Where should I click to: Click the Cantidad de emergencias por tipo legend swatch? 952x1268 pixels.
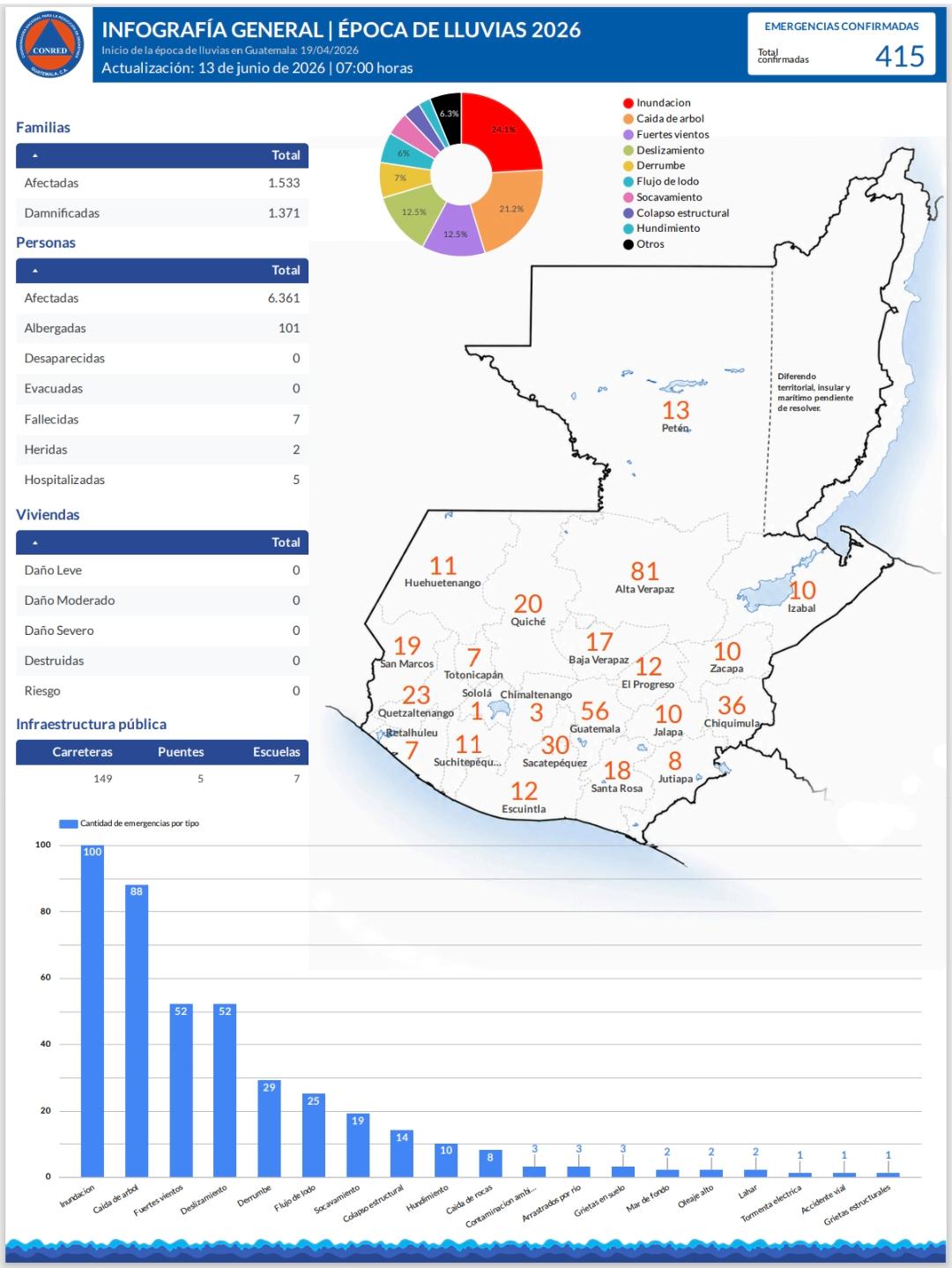[x=69, y=824]
